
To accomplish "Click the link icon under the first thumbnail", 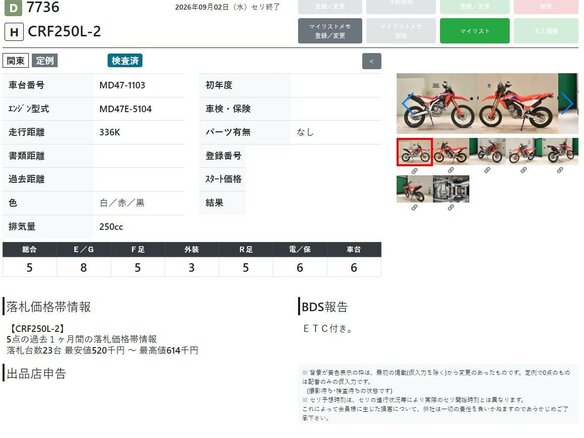I will [x=414, y=171].
